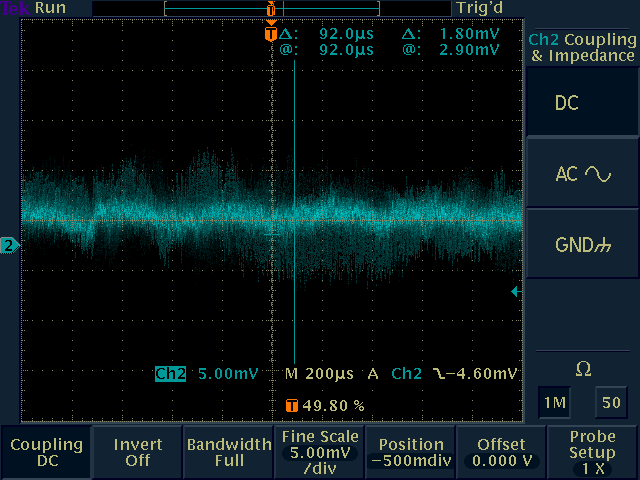Click the orange trigger position T marker

271,33
